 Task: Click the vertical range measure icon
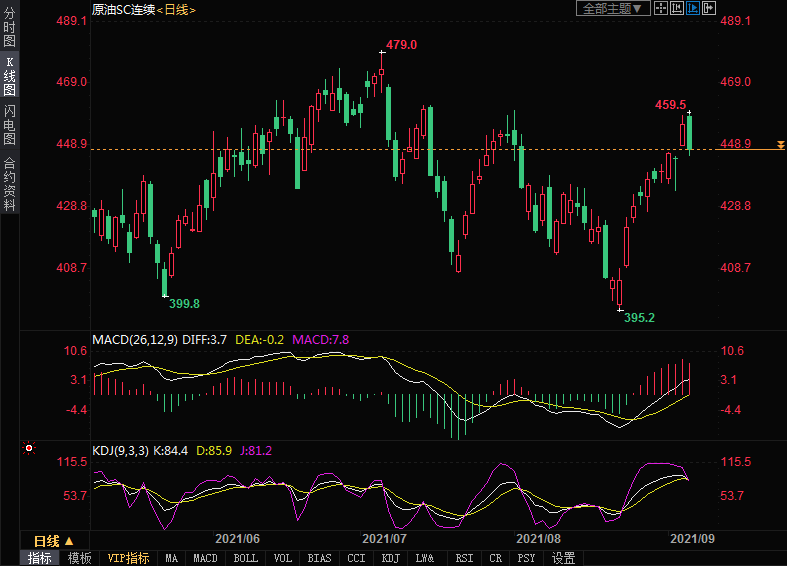tap(677, 8)
